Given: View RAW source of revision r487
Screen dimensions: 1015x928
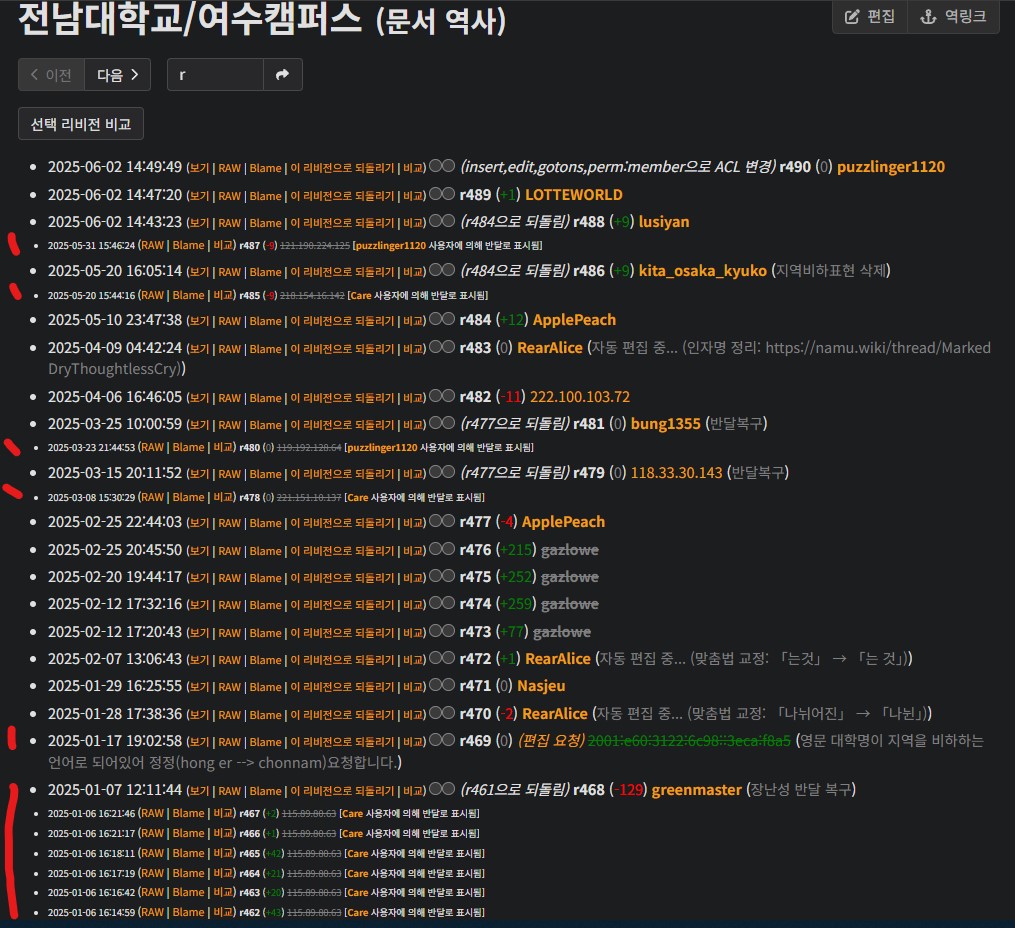Looking at the screenshot, I should 152,245.
